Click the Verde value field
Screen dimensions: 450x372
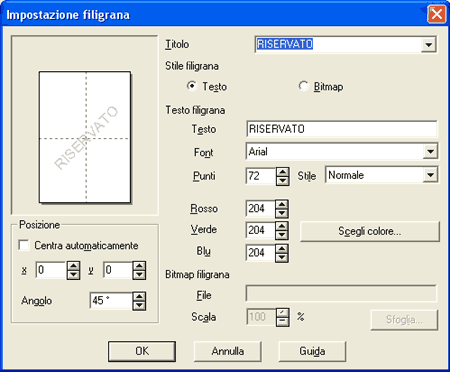point(261,230)
